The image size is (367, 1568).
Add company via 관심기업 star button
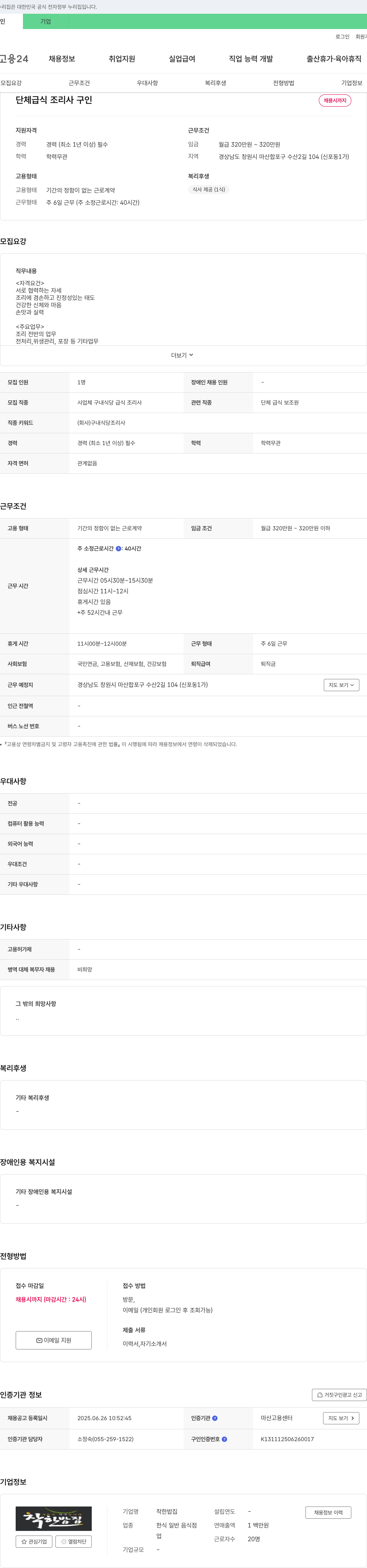click(34, 1541)
